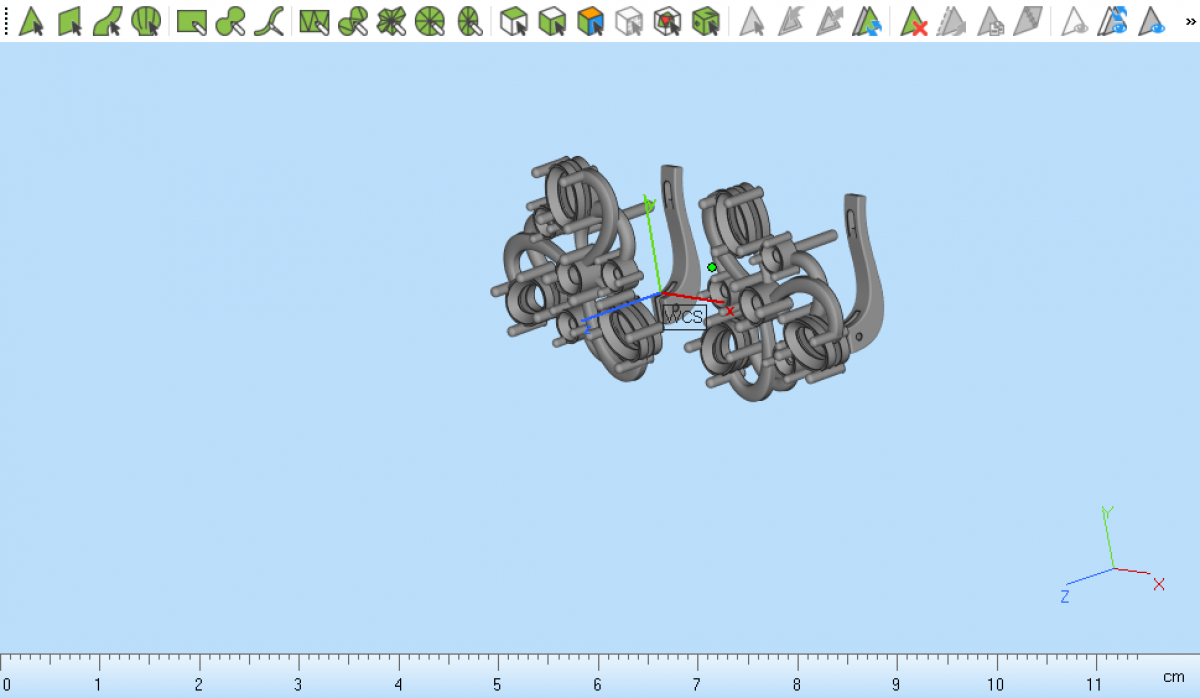The image size is (1200, 698).
Task: Pick the circular wheel brush selection icon
Action: click(x=429, y=21)
